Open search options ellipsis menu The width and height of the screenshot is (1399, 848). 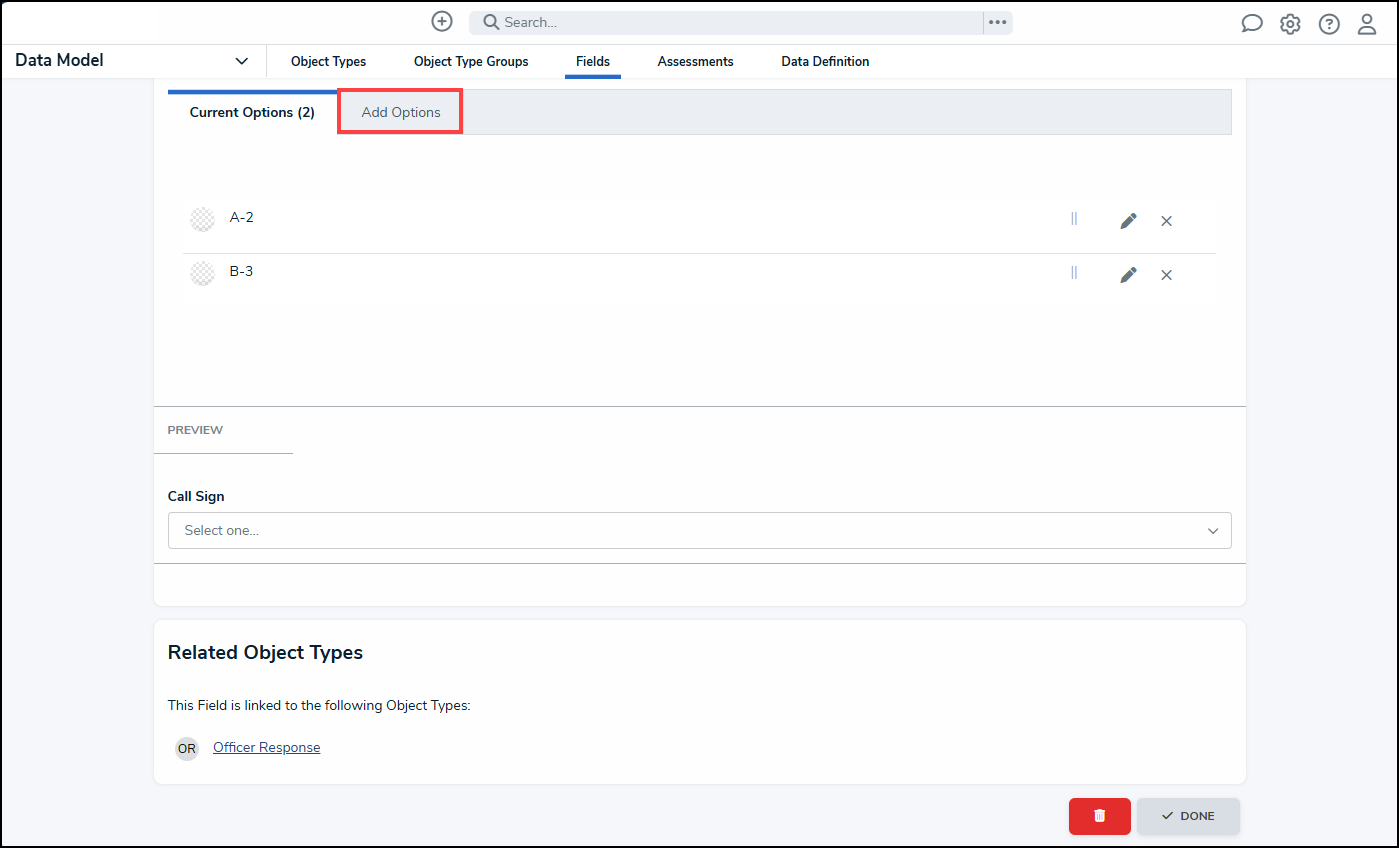(x=997, y=22)
